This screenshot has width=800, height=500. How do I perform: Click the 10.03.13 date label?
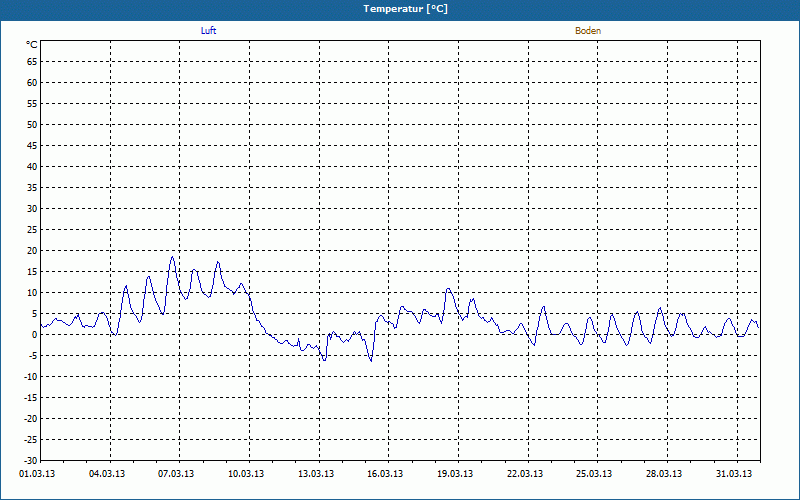(x=246, y=473)
